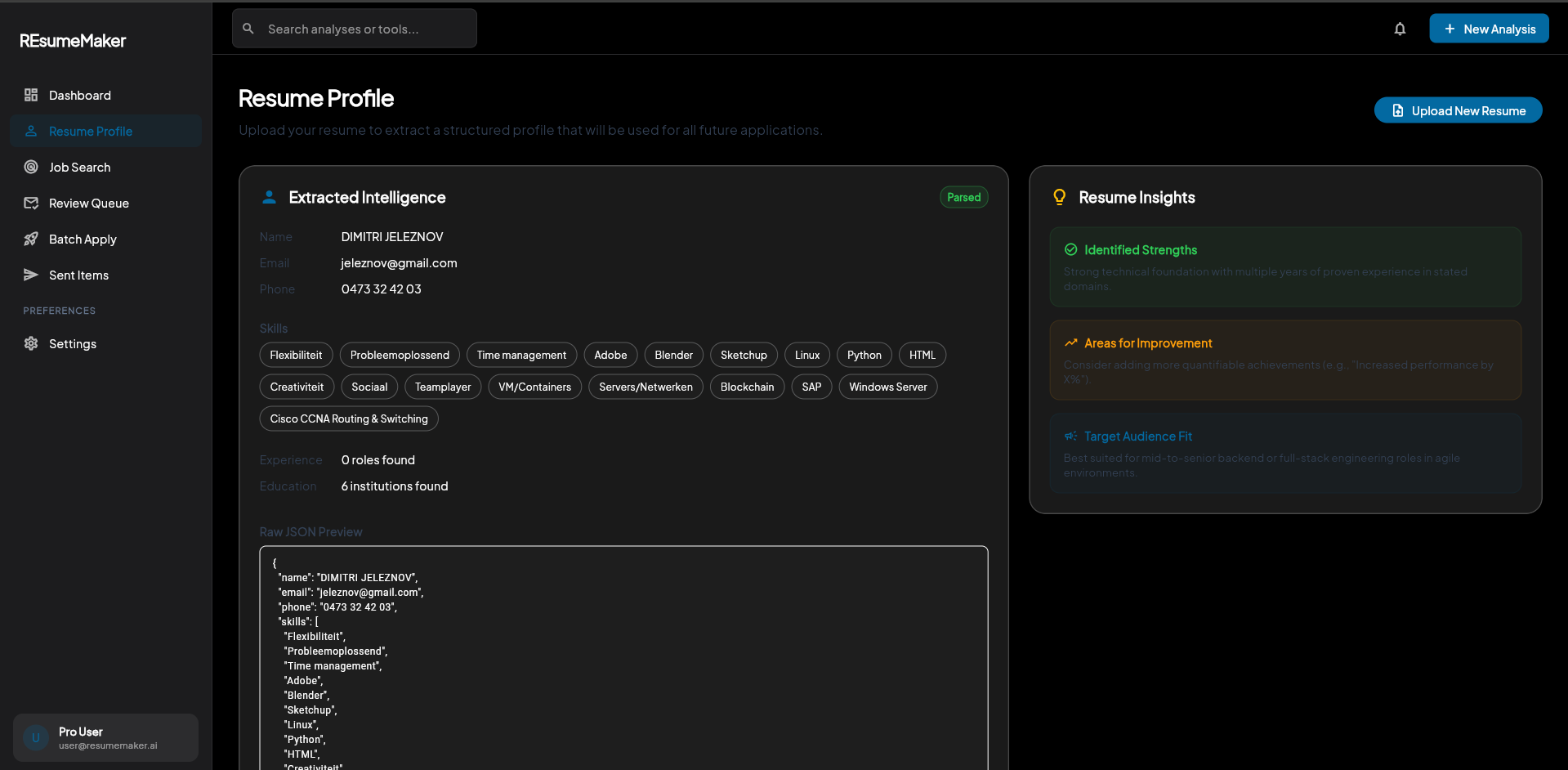Click the Upload New Resume button
The height and width of the screenshot is (770, 1568).
point(1459,110)
